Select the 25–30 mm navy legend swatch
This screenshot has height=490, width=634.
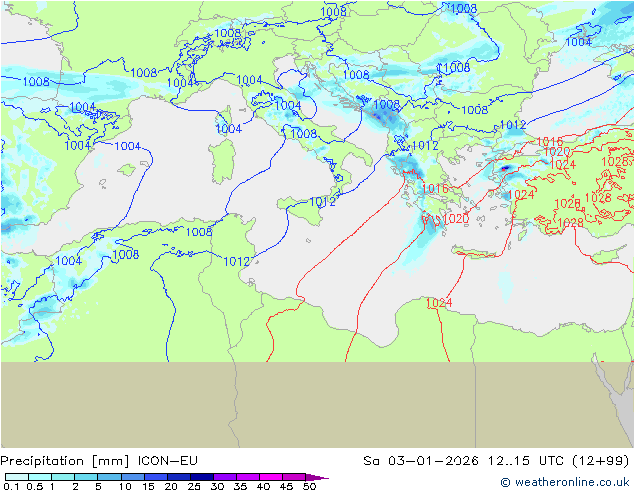click(x=201, y=477)
